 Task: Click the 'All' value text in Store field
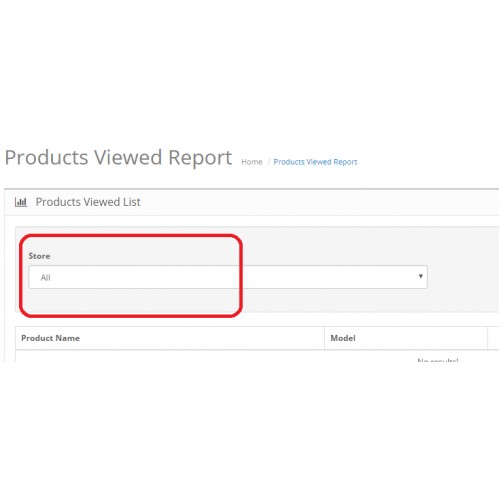click(x=45, y=277)
